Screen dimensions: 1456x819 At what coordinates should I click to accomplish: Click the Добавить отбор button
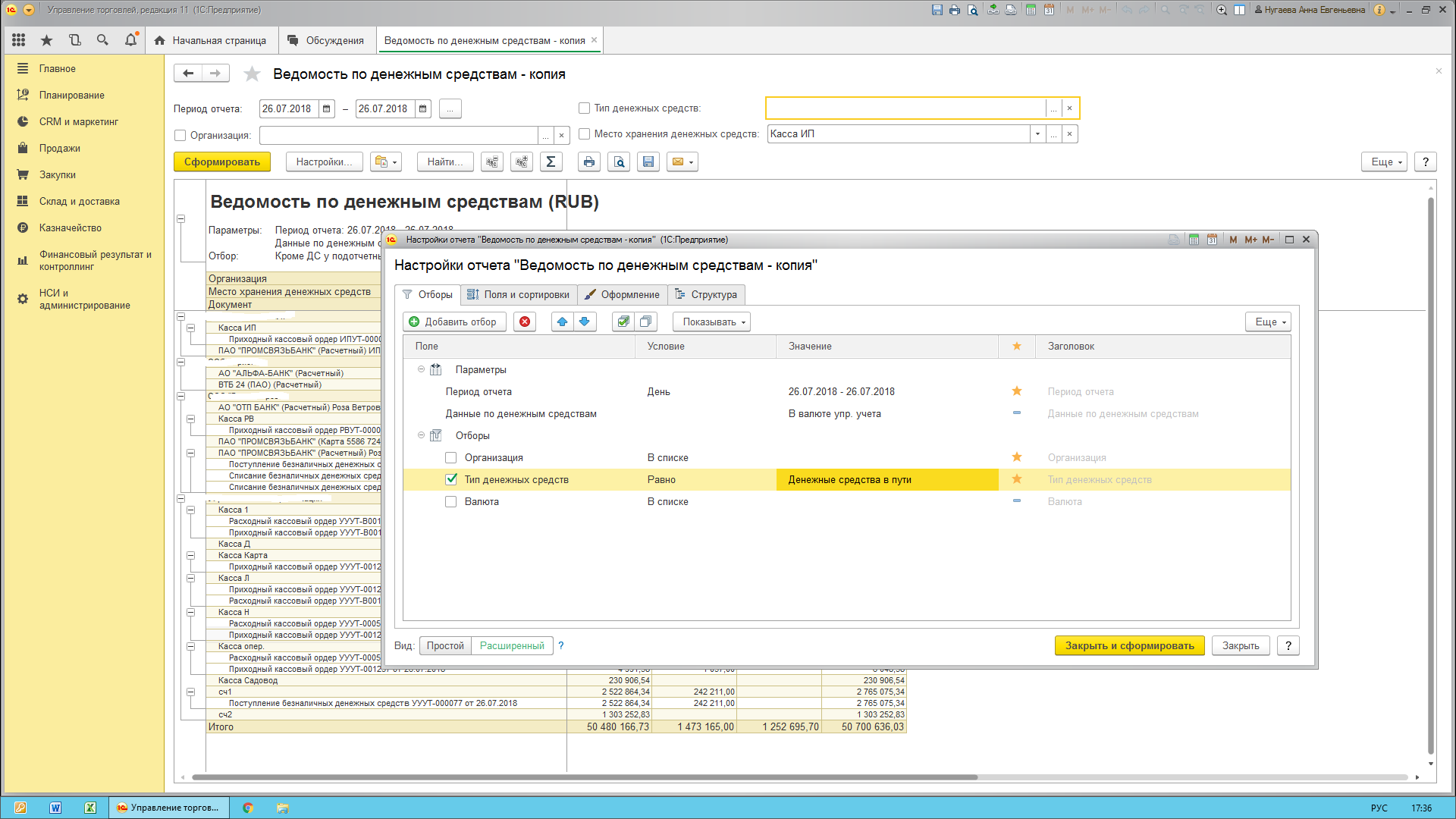pos(453,322)
